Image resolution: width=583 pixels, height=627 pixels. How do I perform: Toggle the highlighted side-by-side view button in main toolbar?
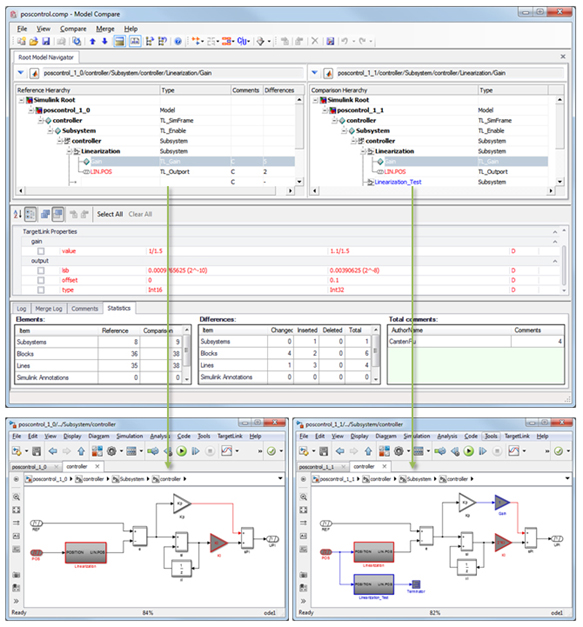click(x=135, y=41)
